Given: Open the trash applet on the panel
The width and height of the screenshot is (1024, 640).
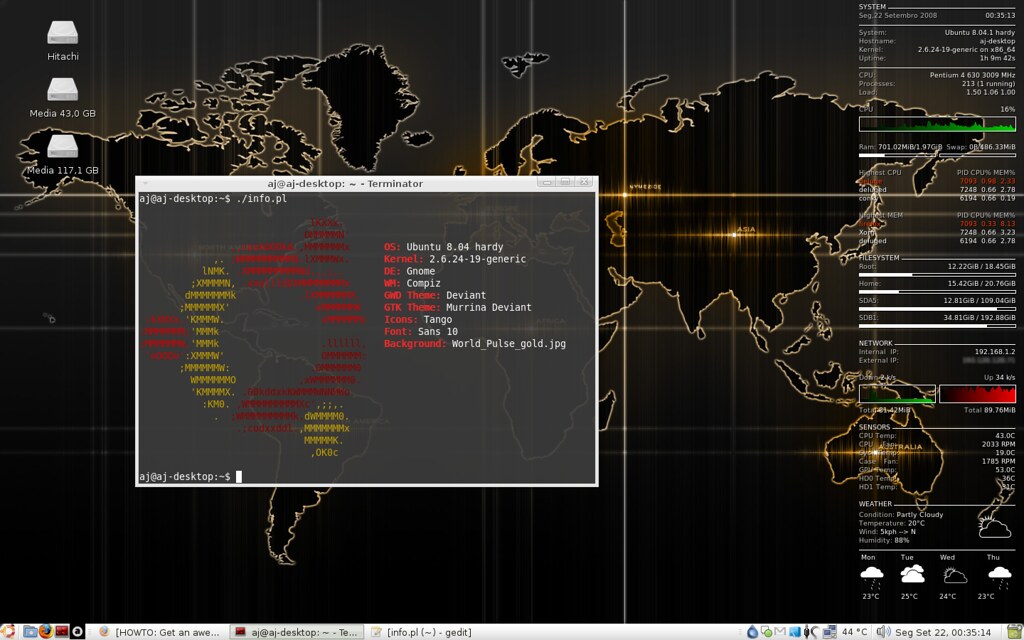Looking at the screenshot, I should coord(1015,632).
